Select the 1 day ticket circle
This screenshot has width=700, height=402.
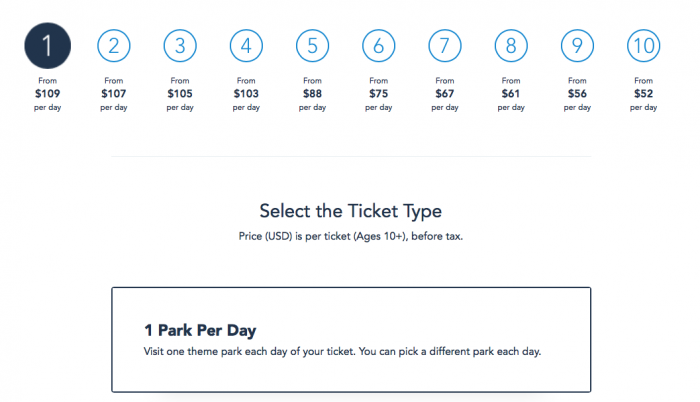47,45
